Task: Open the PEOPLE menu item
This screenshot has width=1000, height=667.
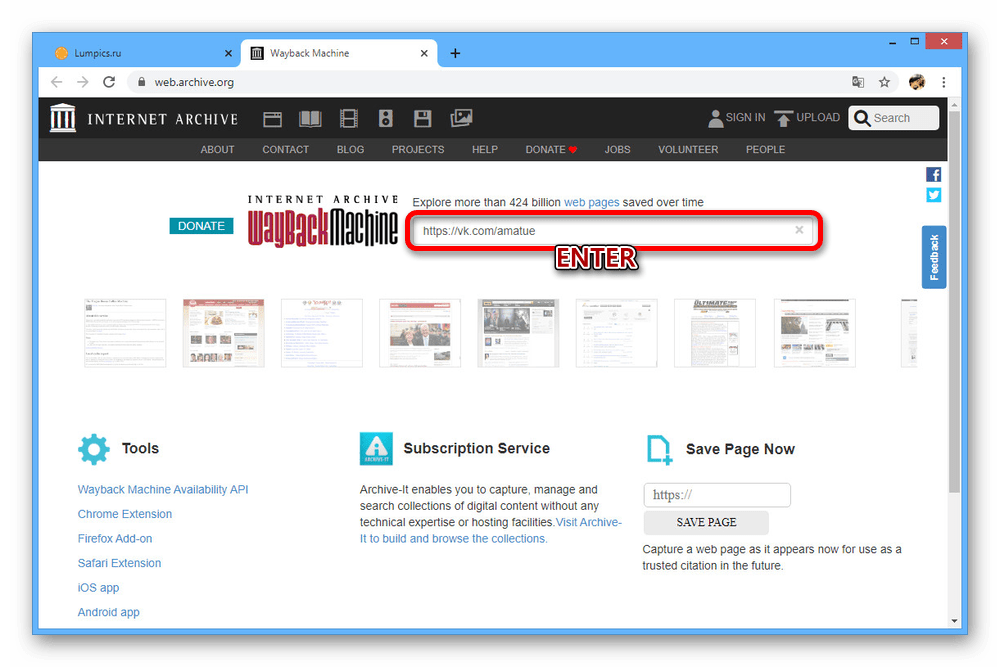Action: click(x=765, y=150)
